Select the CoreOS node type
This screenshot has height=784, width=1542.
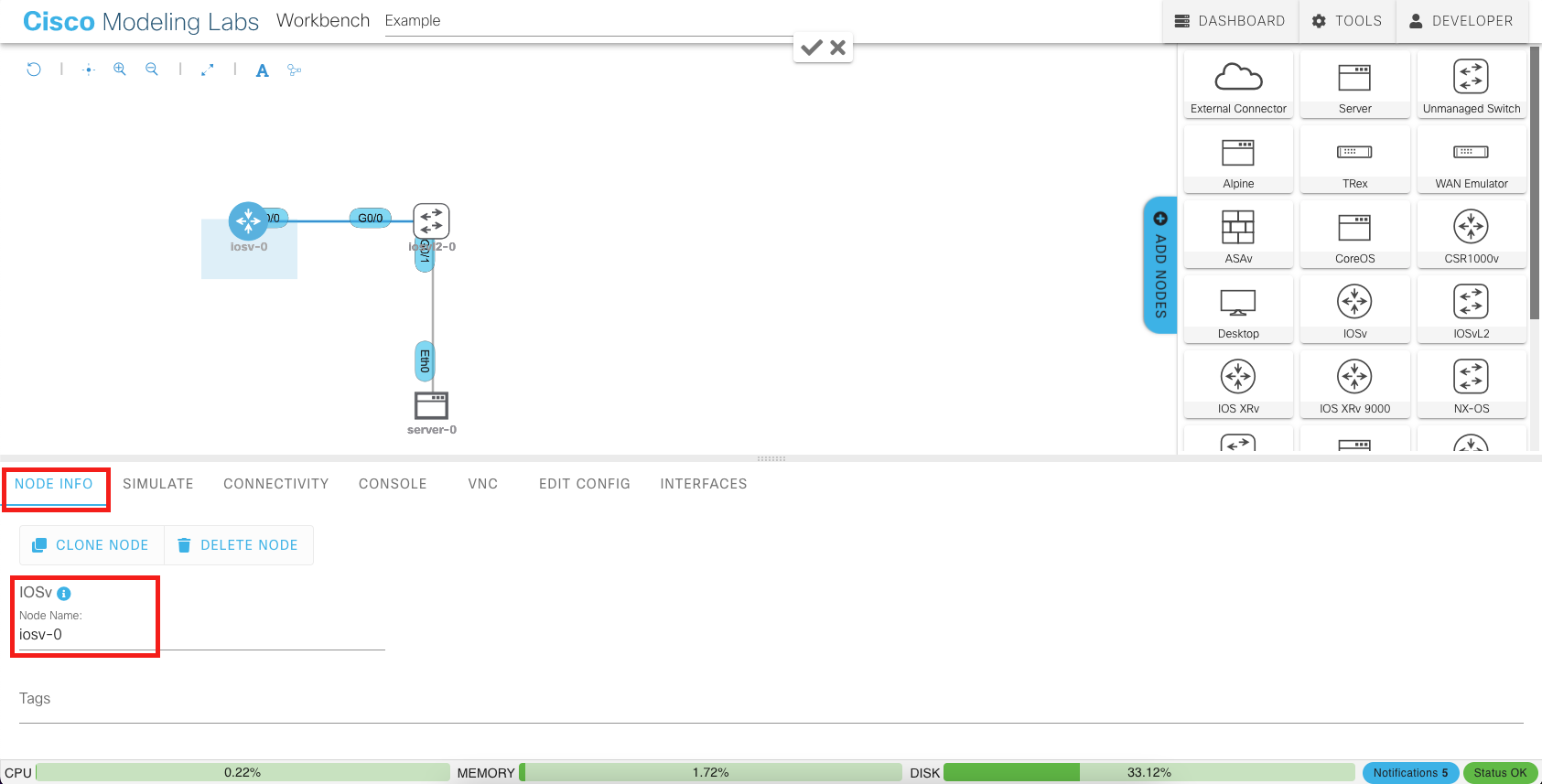[x=1354, y=234]
